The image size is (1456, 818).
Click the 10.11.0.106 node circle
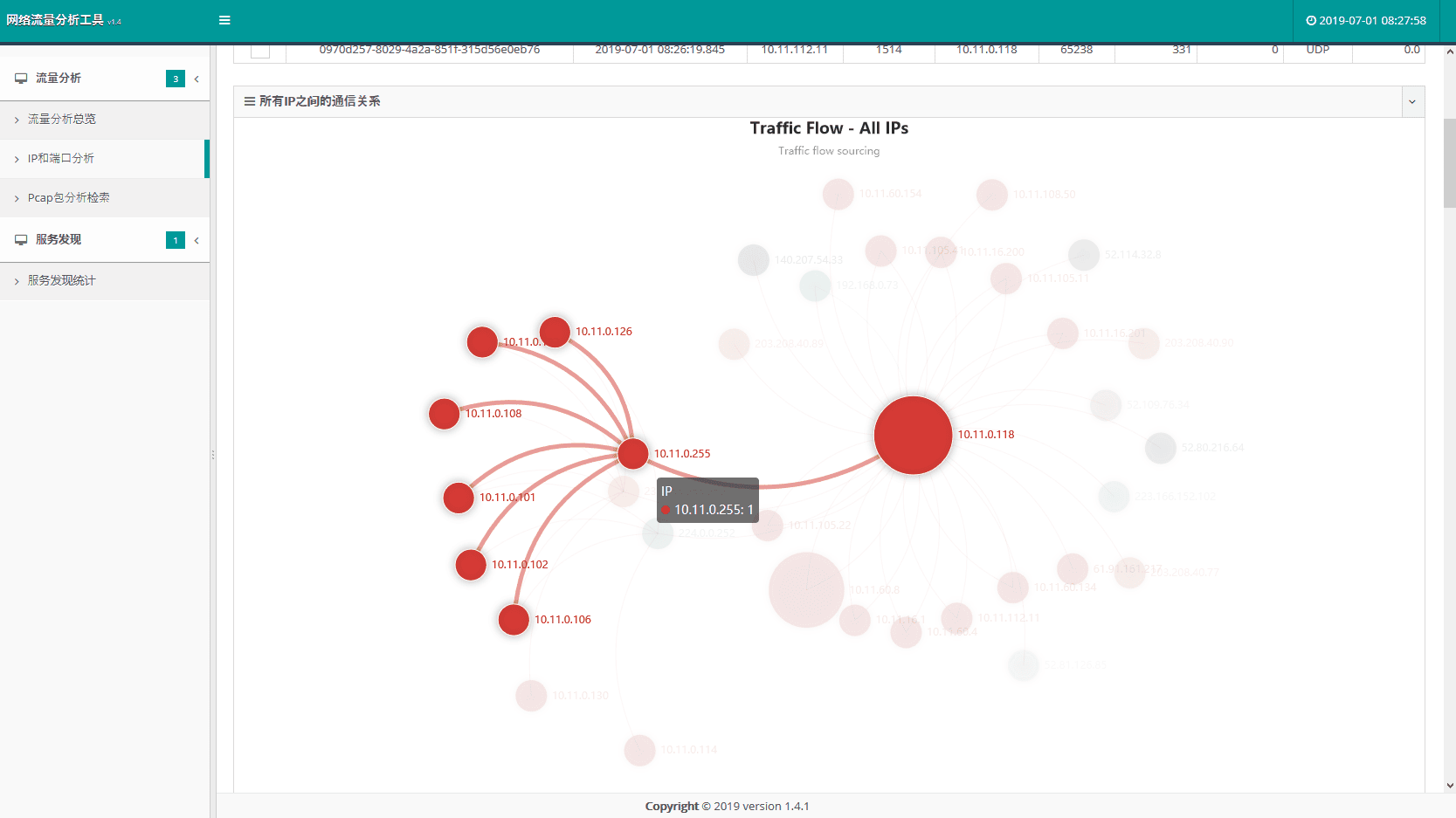(514, 620)
